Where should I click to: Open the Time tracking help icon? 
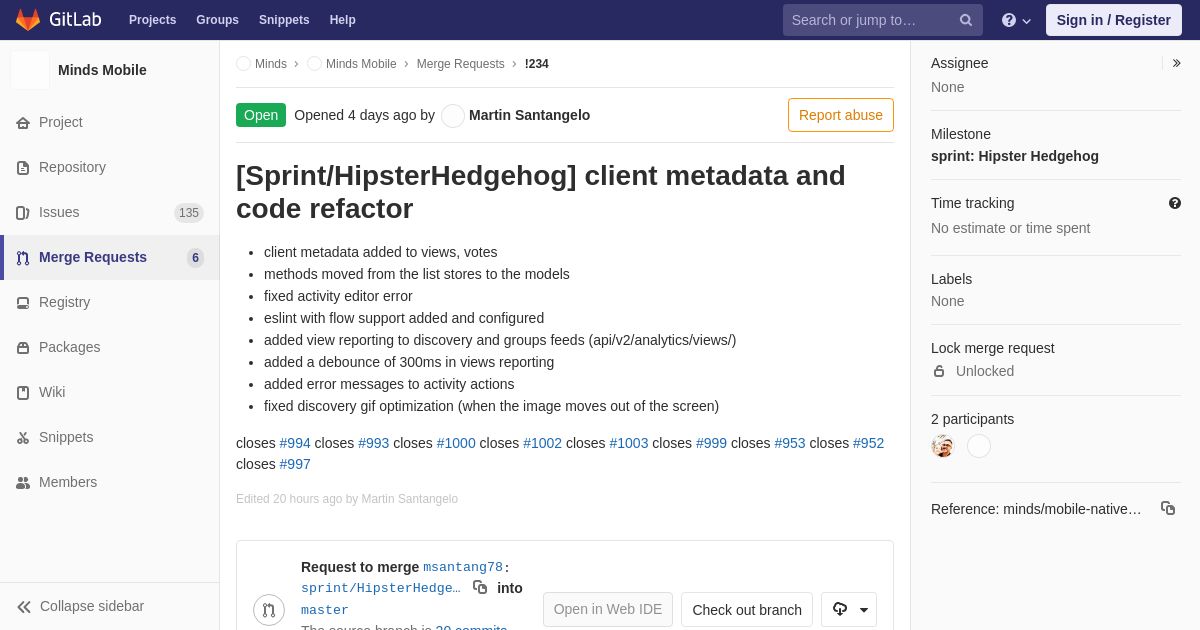(1175, 203)
